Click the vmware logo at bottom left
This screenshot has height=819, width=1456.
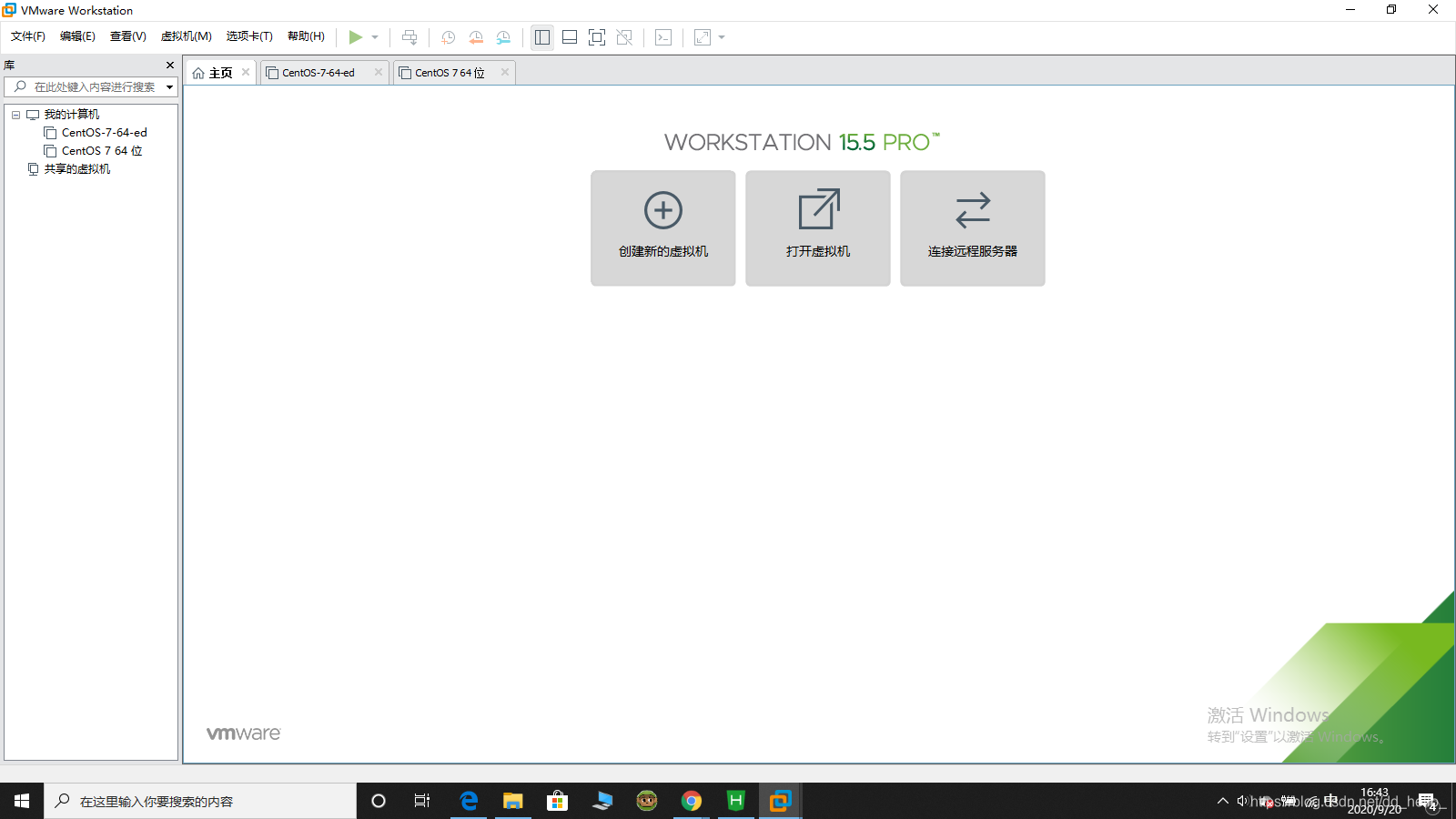click(x=244, y=733)
